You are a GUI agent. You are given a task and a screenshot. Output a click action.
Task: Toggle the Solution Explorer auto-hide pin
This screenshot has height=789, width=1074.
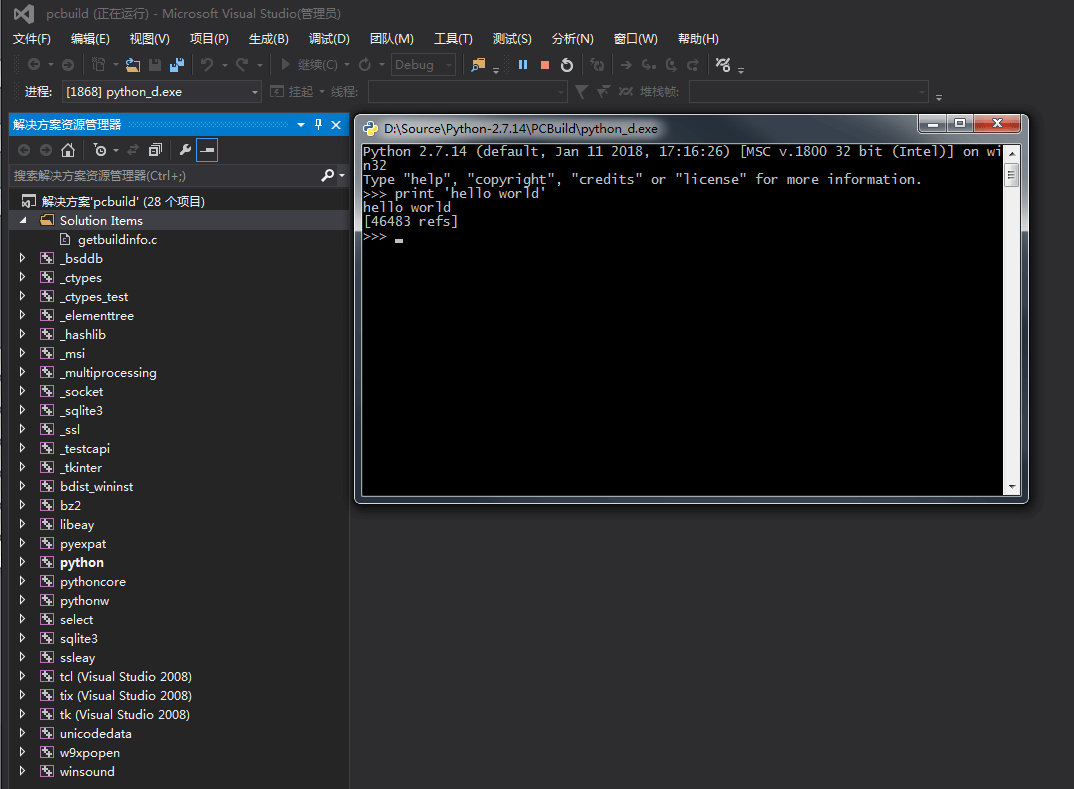[318, 124]
